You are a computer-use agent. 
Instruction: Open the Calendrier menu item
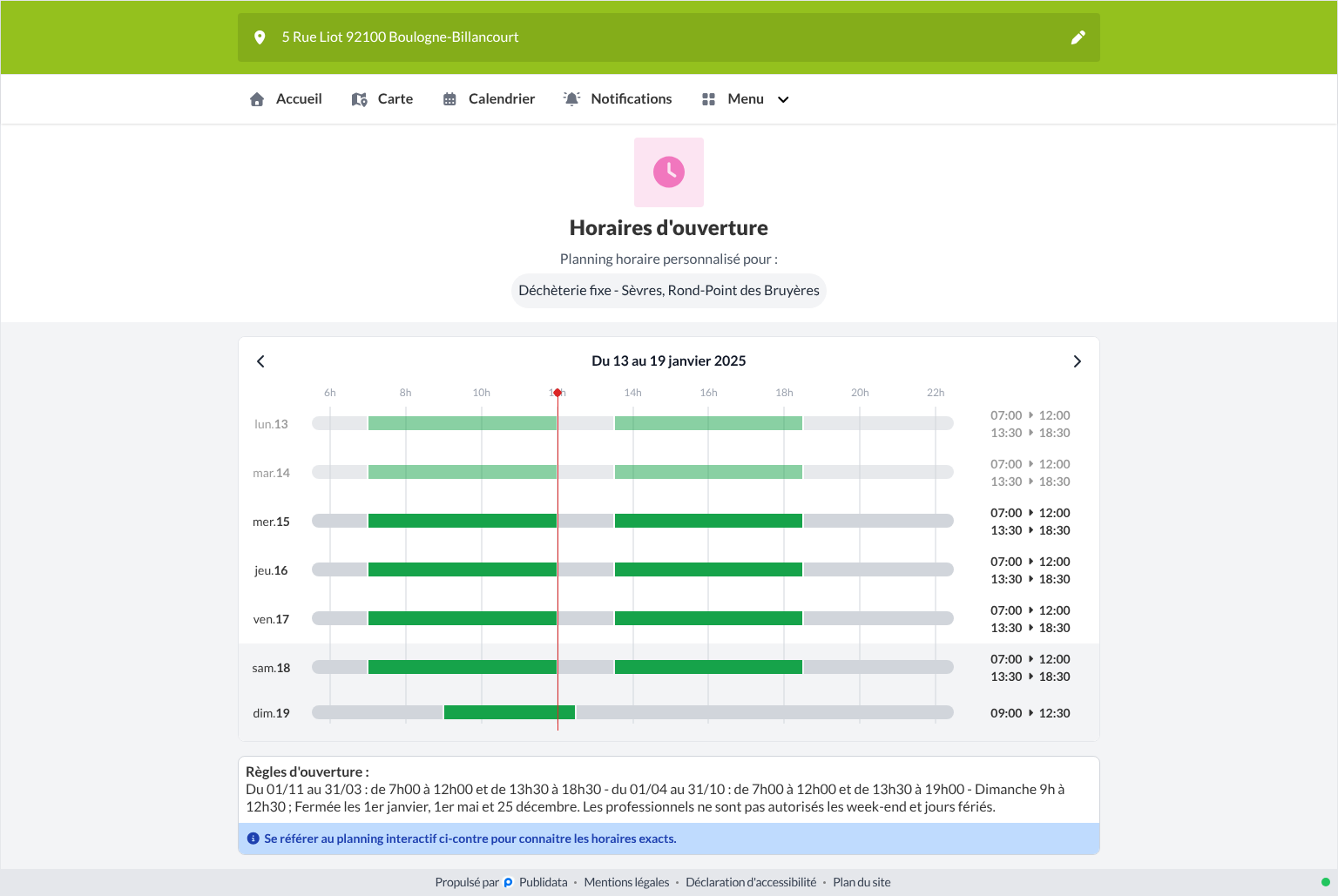[489, 99]
